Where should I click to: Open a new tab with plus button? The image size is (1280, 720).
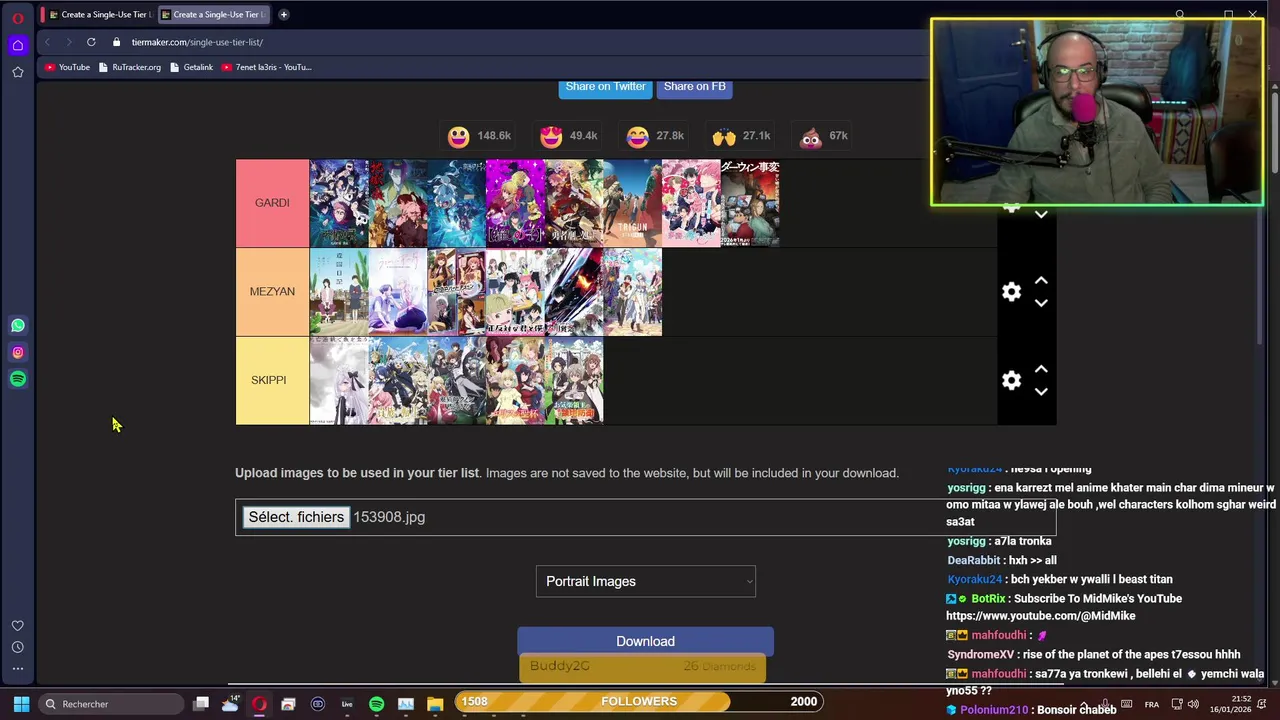(283, 14)
